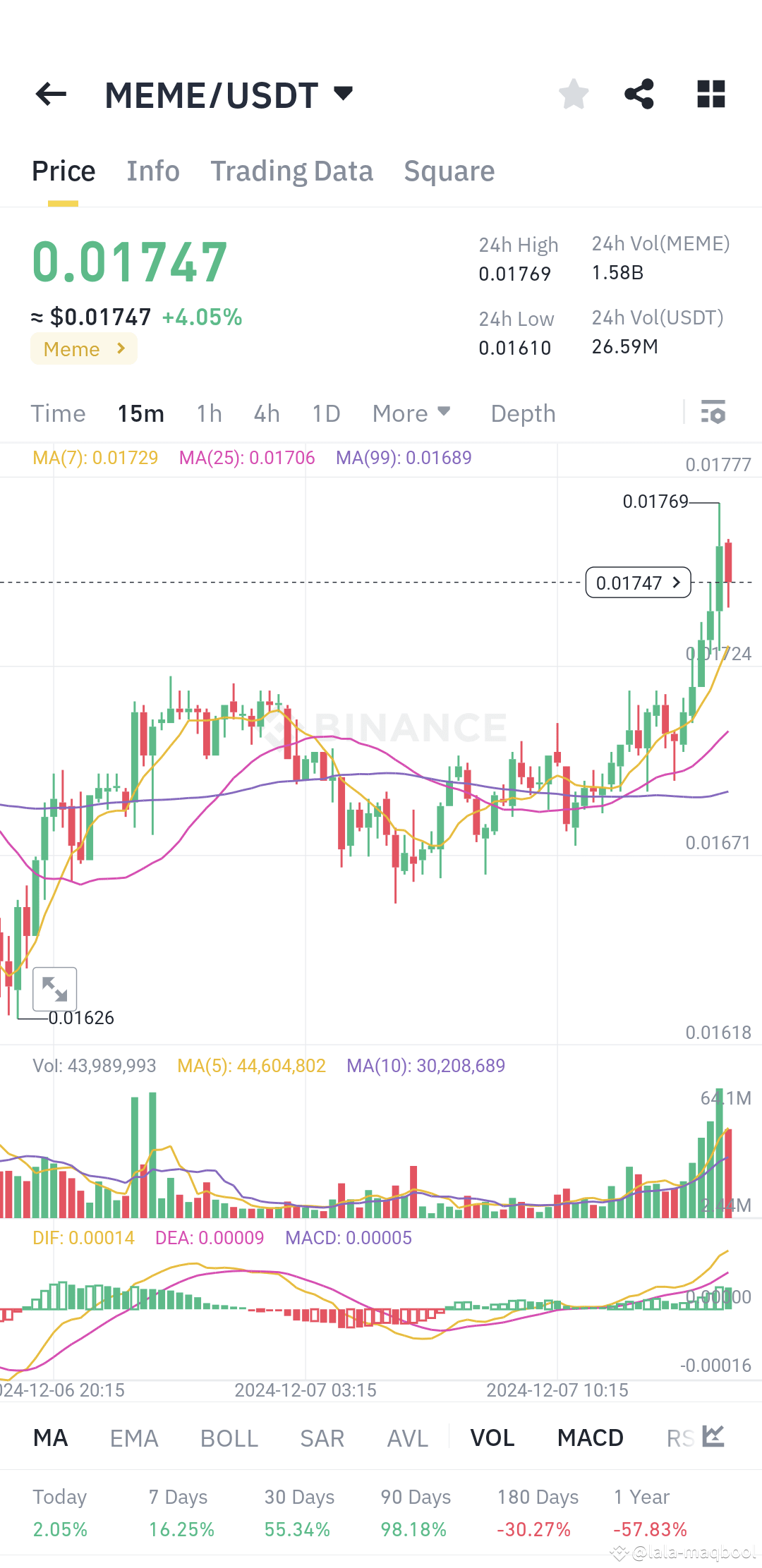The image size is (762, 1568).
Task: Switch to the Trading Data tab
Action: click(x=291, y=171)
